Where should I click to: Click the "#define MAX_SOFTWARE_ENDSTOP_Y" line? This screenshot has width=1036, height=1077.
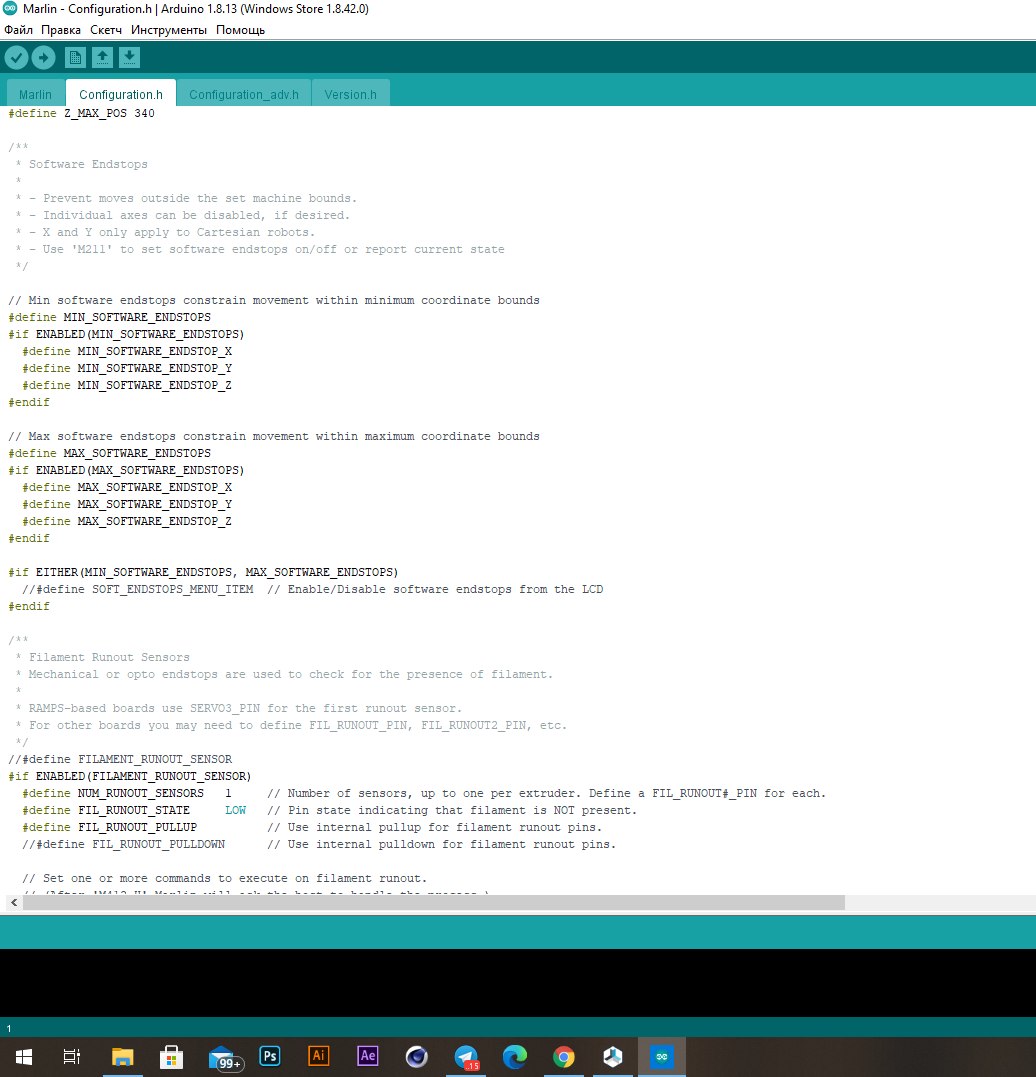[126, 504]
